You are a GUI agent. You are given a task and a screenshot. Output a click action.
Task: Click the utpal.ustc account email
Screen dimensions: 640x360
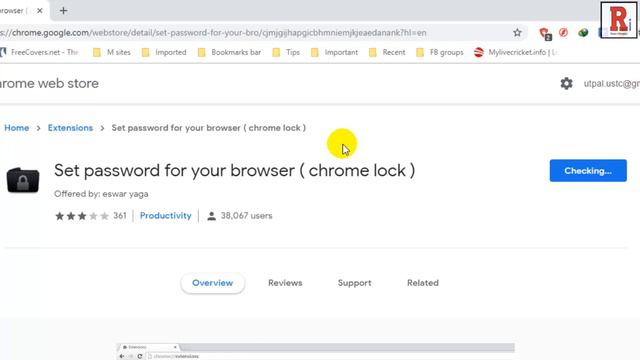(611, 83)
